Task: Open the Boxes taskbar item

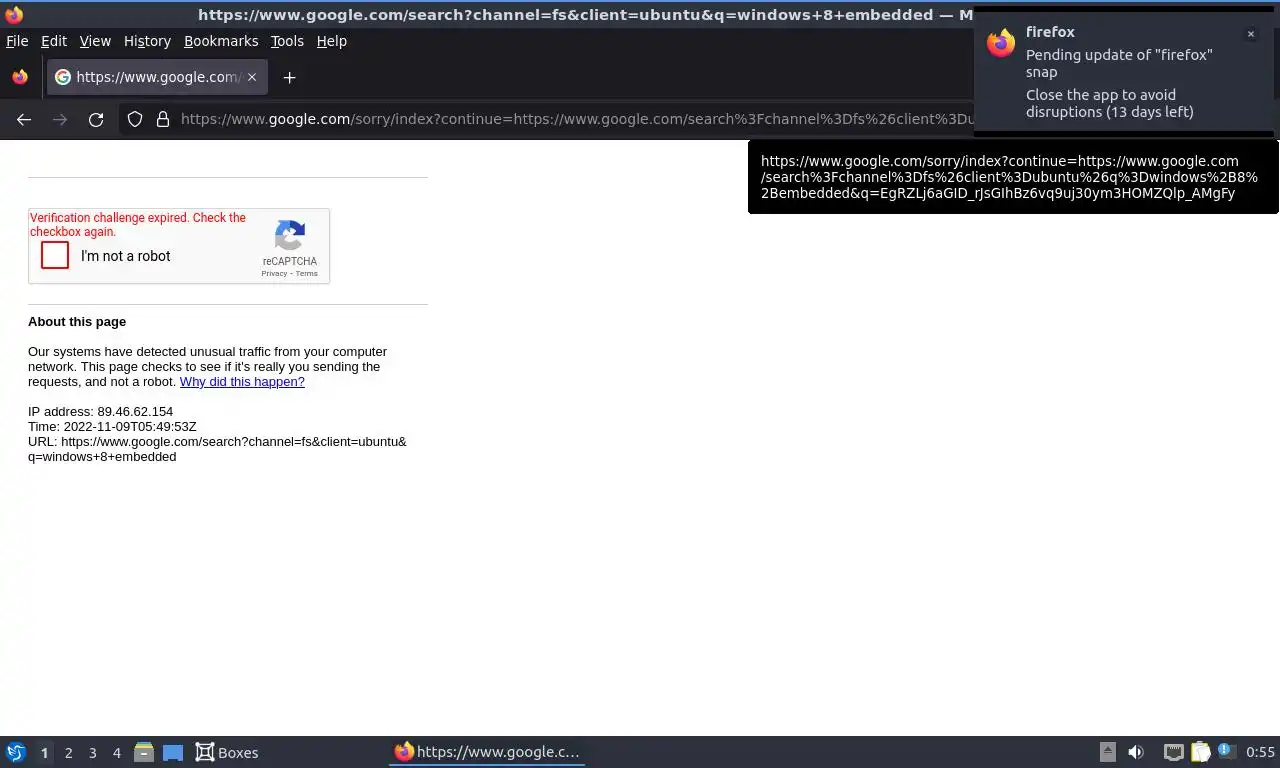Action: (227, 752)
